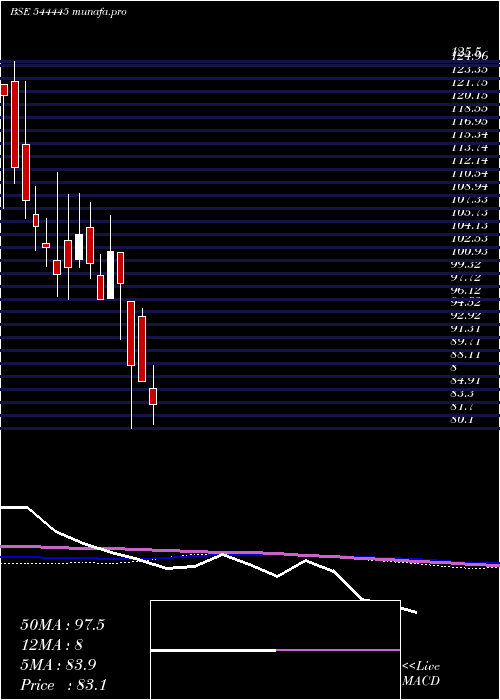Image resolution: width=500 pixels, height=700 pixels.
Task: Click the 81.7 price axis label
Action: (463, 407)
